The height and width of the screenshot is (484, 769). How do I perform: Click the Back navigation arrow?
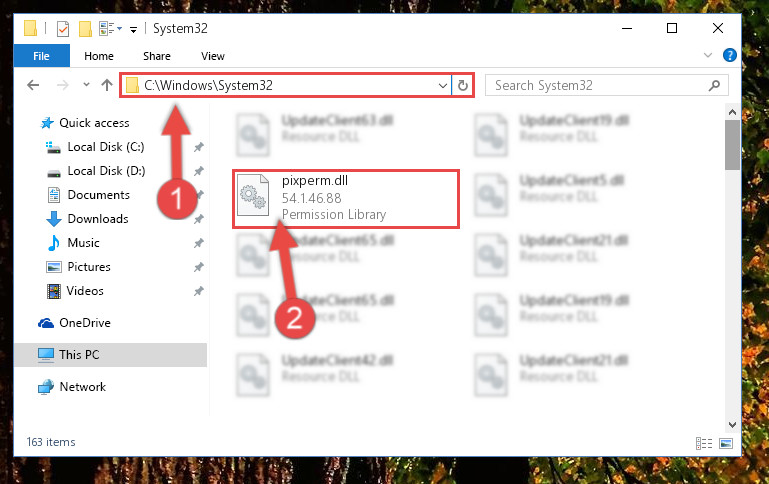[x=33, y=85]
